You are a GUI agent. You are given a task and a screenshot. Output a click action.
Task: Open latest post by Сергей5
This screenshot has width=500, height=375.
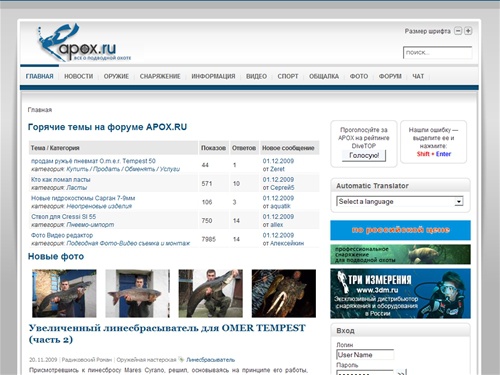(282, 188)
